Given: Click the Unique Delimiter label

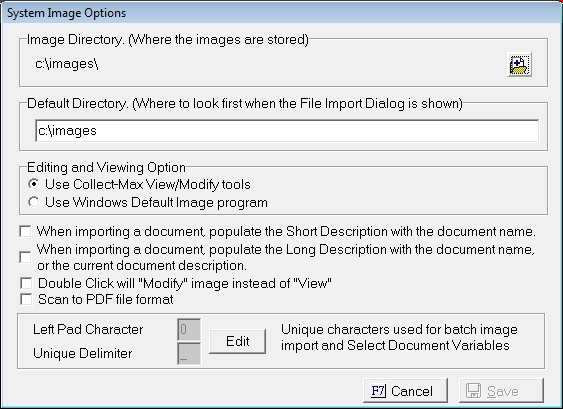Looking at the screenshot, I should (x=83, y=353).
